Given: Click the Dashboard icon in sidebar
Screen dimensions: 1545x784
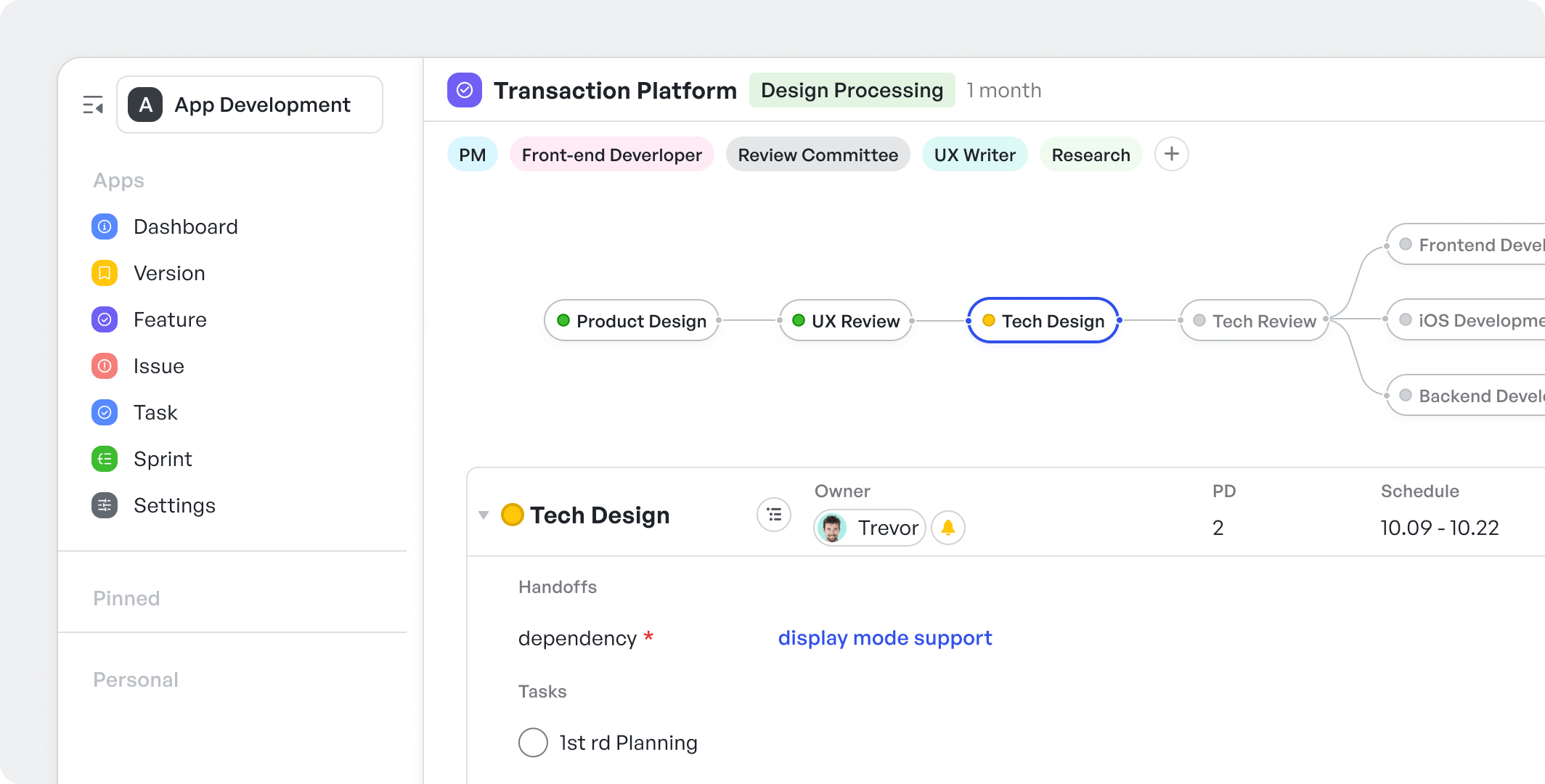Looking at the screenshot, I should coord(105,226).
